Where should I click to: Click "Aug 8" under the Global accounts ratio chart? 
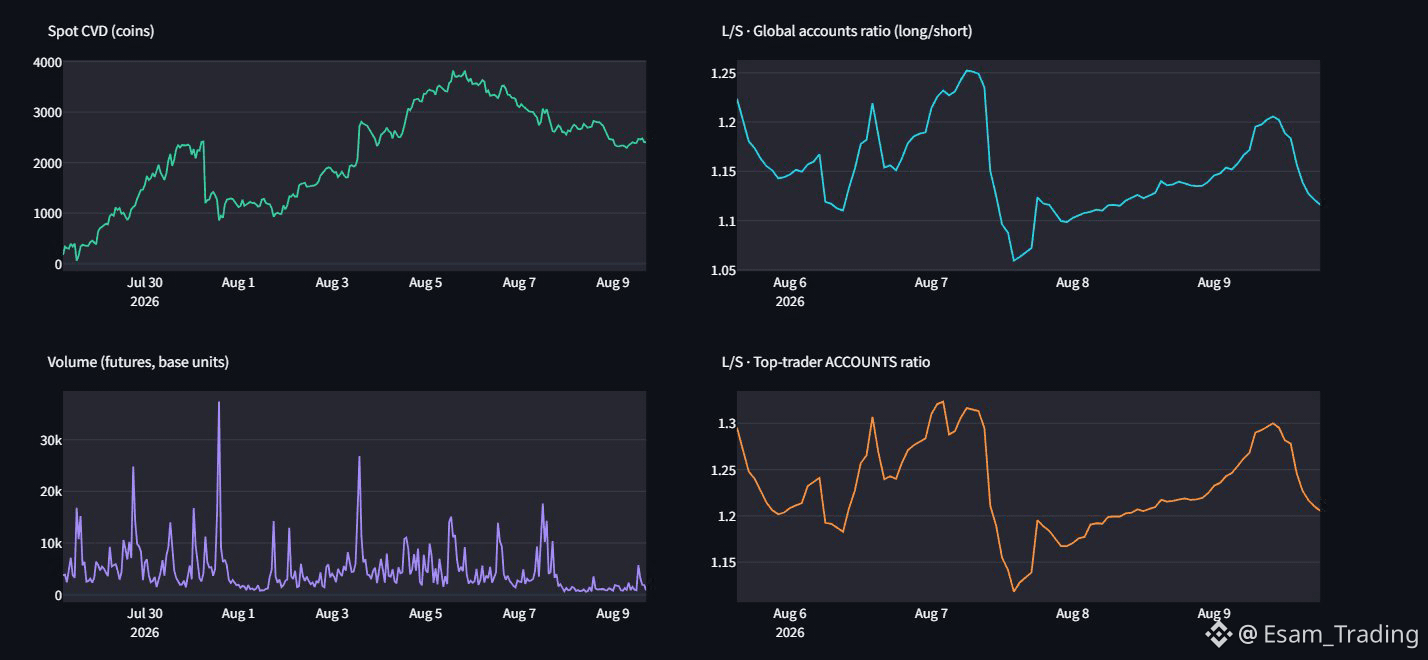(1072, 283)
